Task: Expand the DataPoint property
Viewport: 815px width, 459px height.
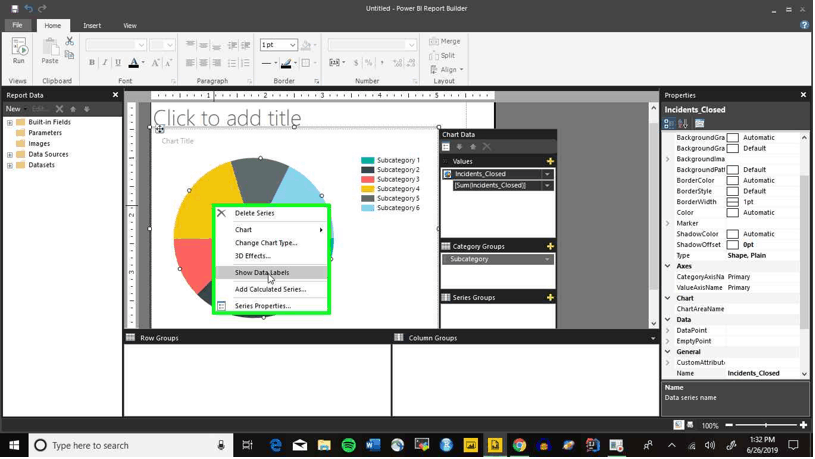Action: [668, 331]
